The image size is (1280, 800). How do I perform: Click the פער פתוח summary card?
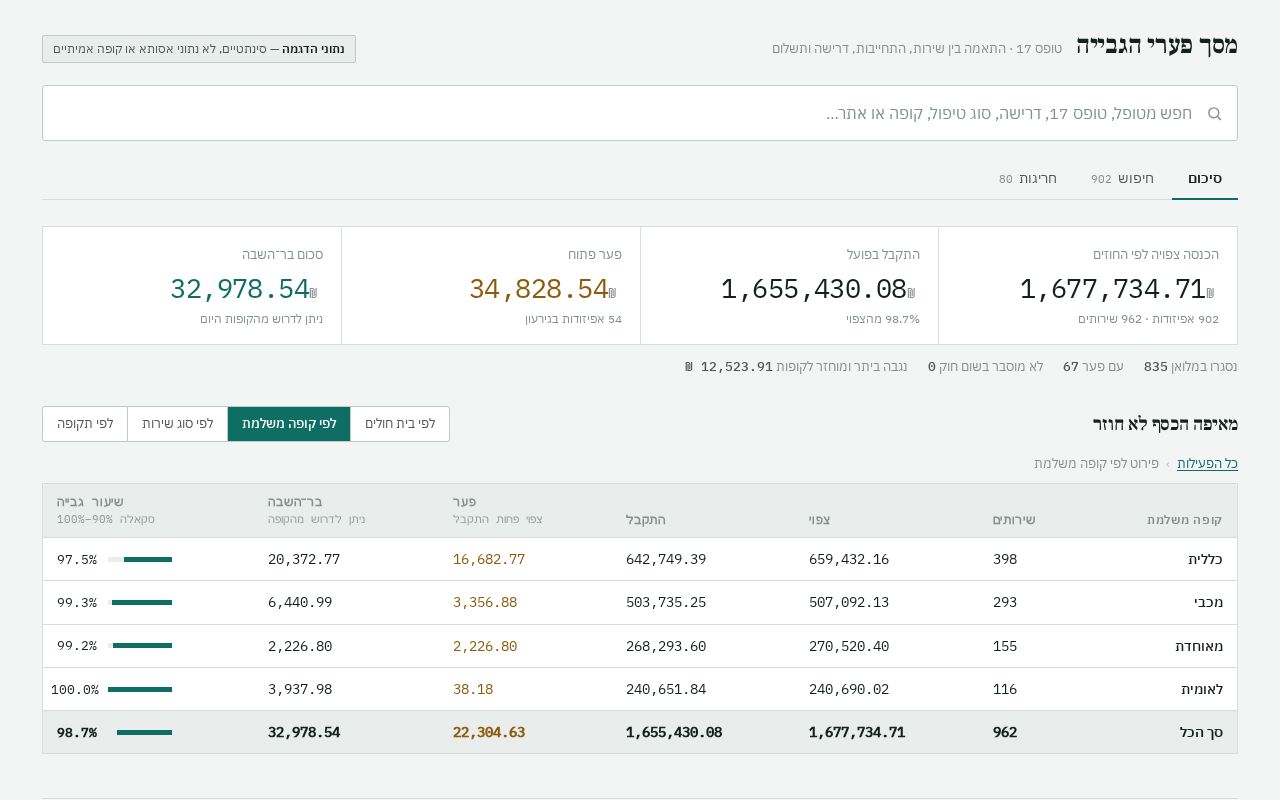click(x=491, y=285)
